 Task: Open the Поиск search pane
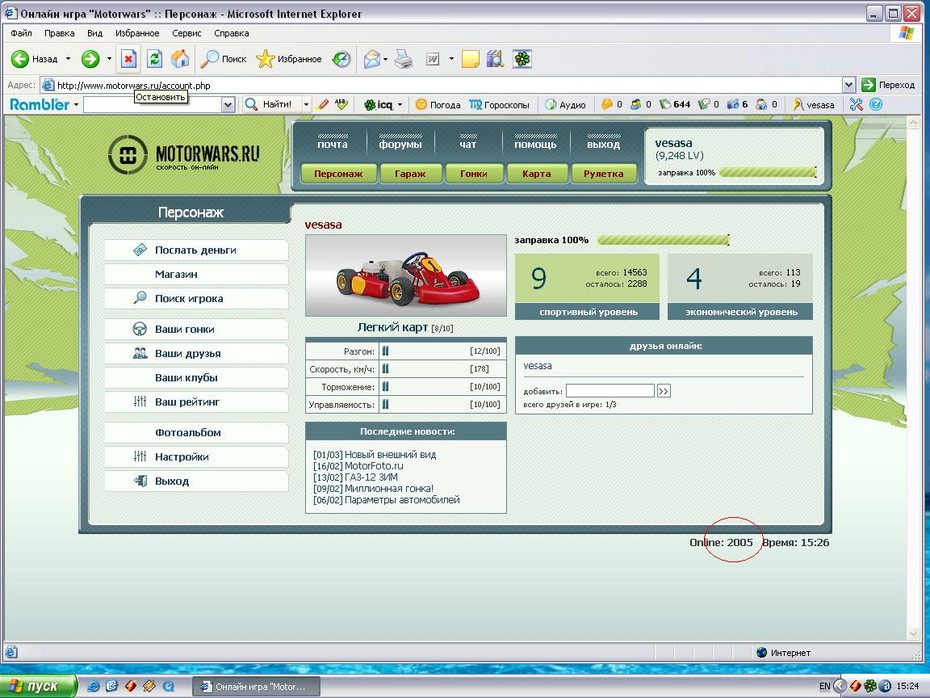pos(223,59)
